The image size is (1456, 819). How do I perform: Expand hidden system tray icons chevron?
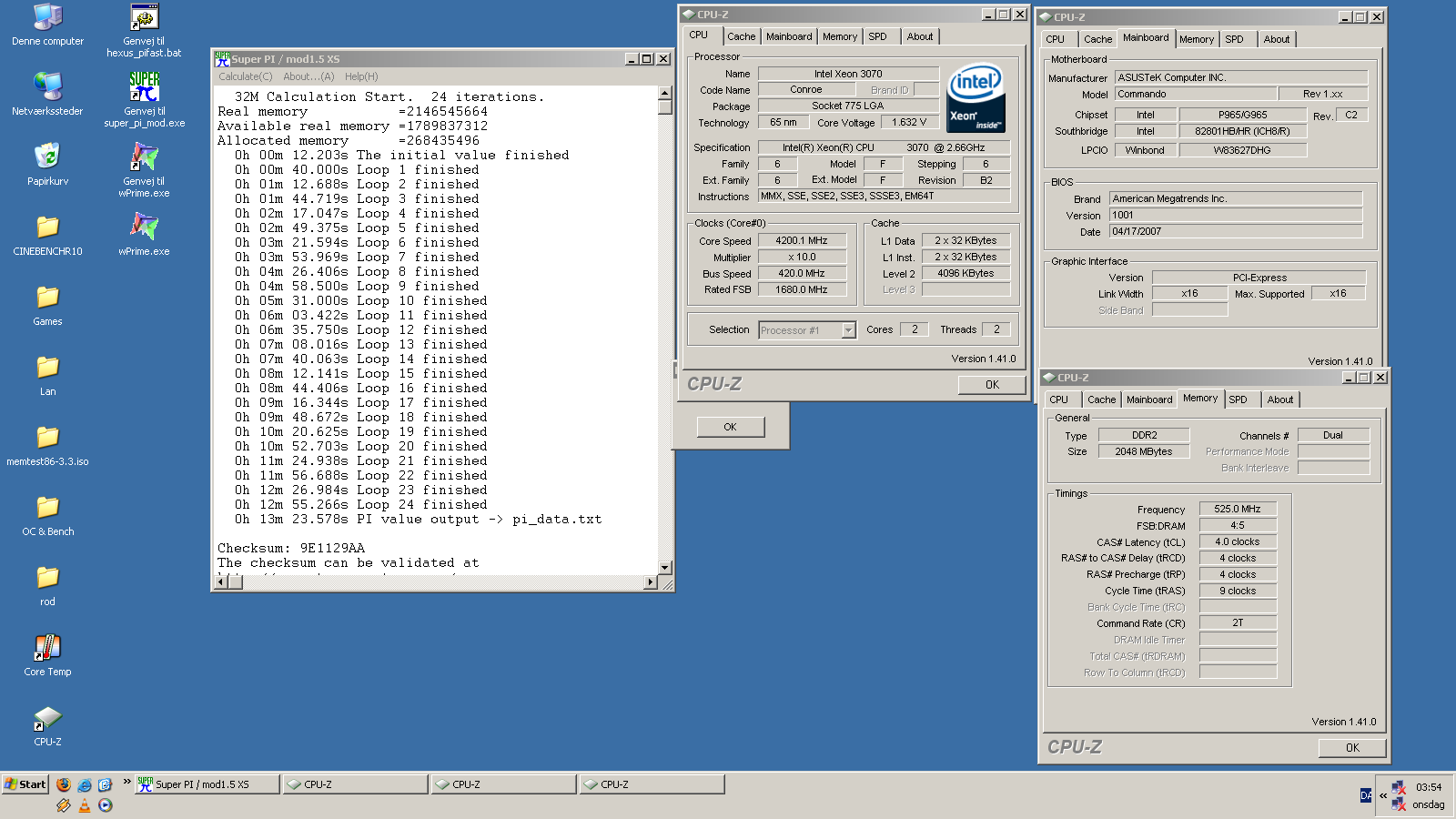pyautogui.click(x=1383, y=795)
